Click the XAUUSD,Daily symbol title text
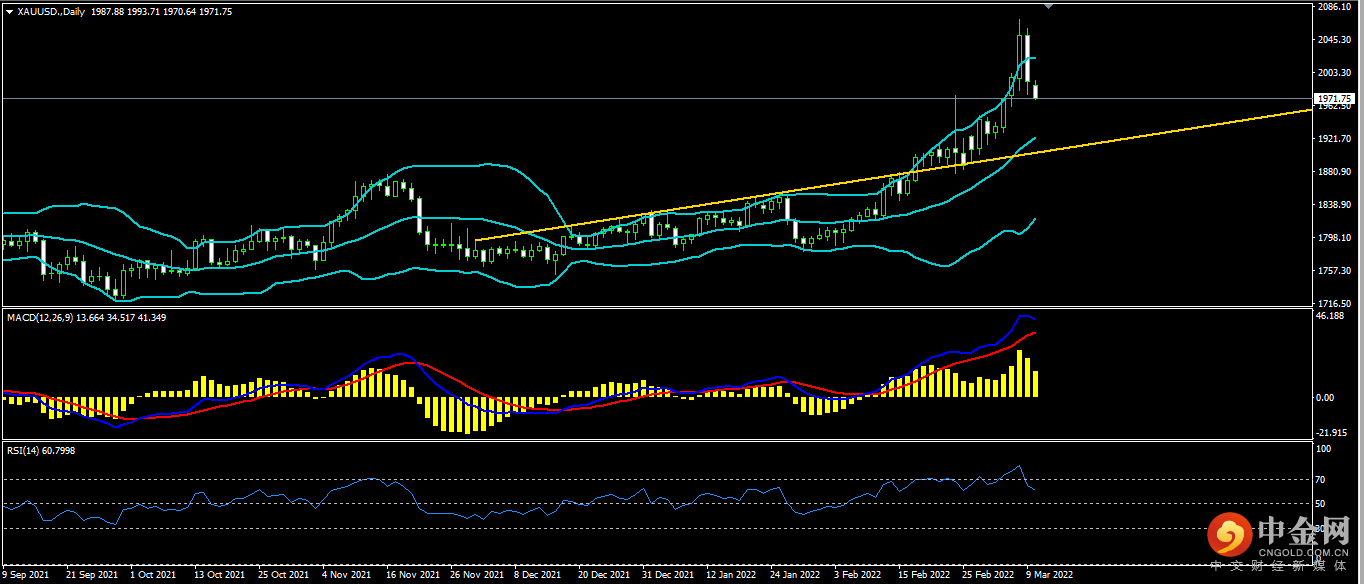1364x584 pixels. 52,12
